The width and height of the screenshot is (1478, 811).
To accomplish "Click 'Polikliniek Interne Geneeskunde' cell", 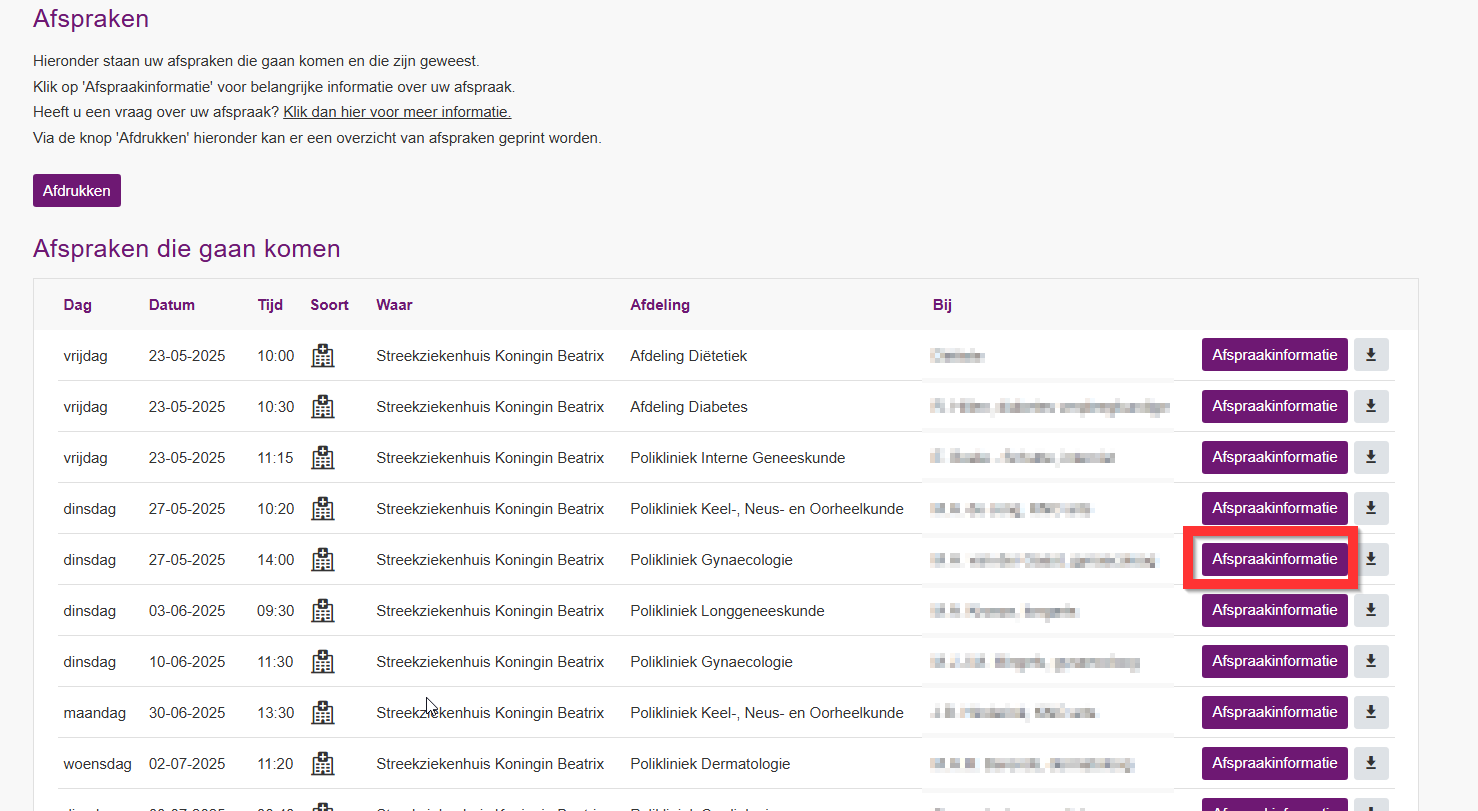I will (738, 458).
